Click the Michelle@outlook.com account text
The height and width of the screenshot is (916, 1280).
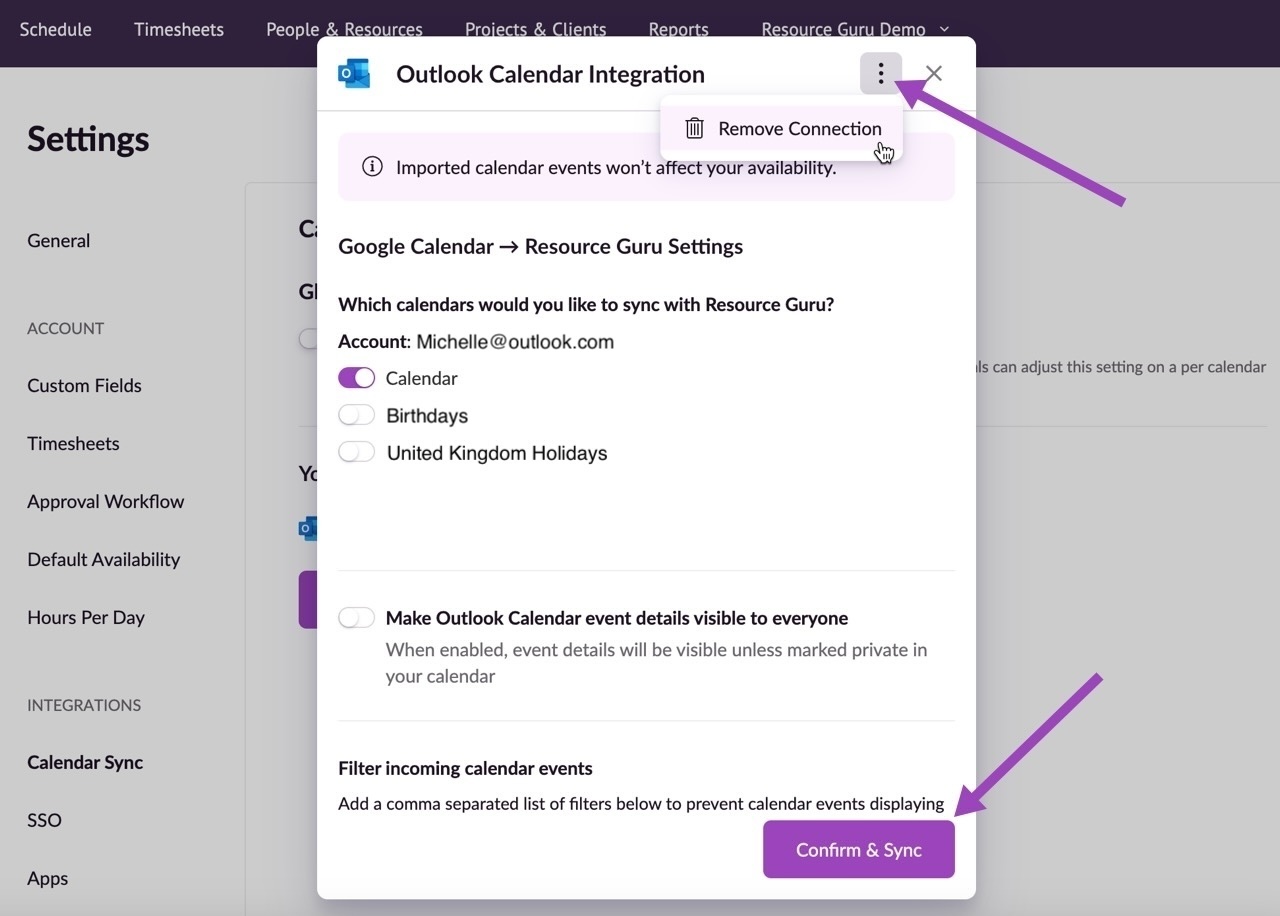pos(515,341)
